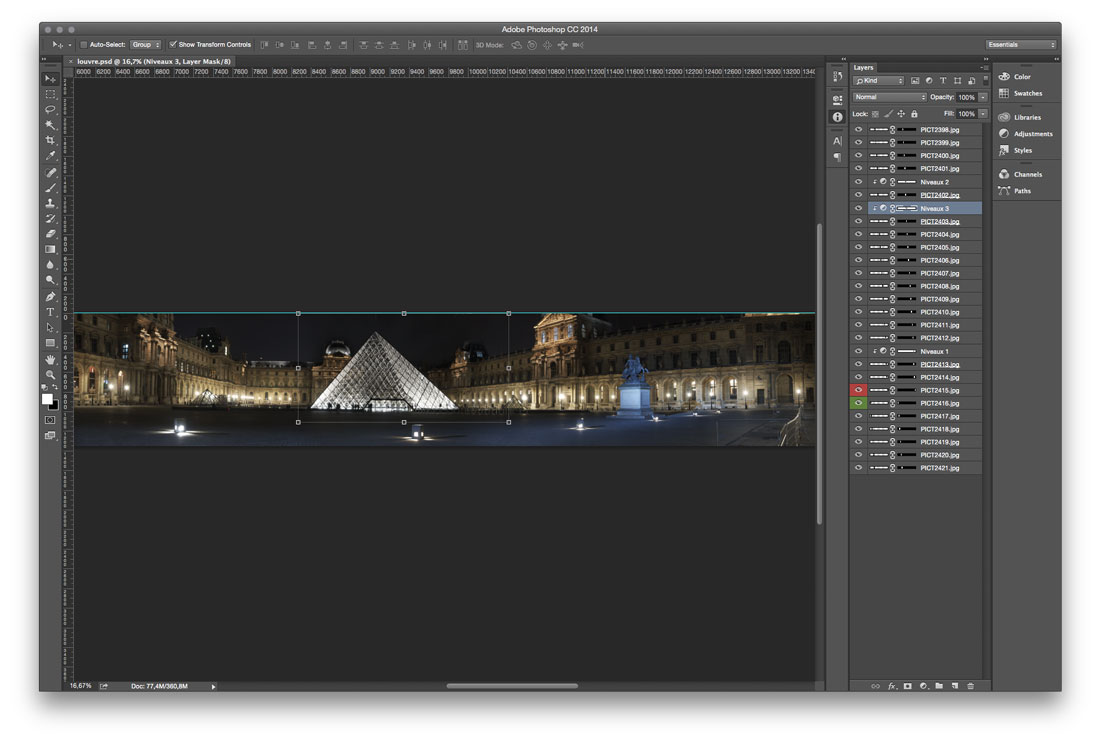
Task: Toggle visibility of PICT2415.jpg layer
Action: pos(858,390)
